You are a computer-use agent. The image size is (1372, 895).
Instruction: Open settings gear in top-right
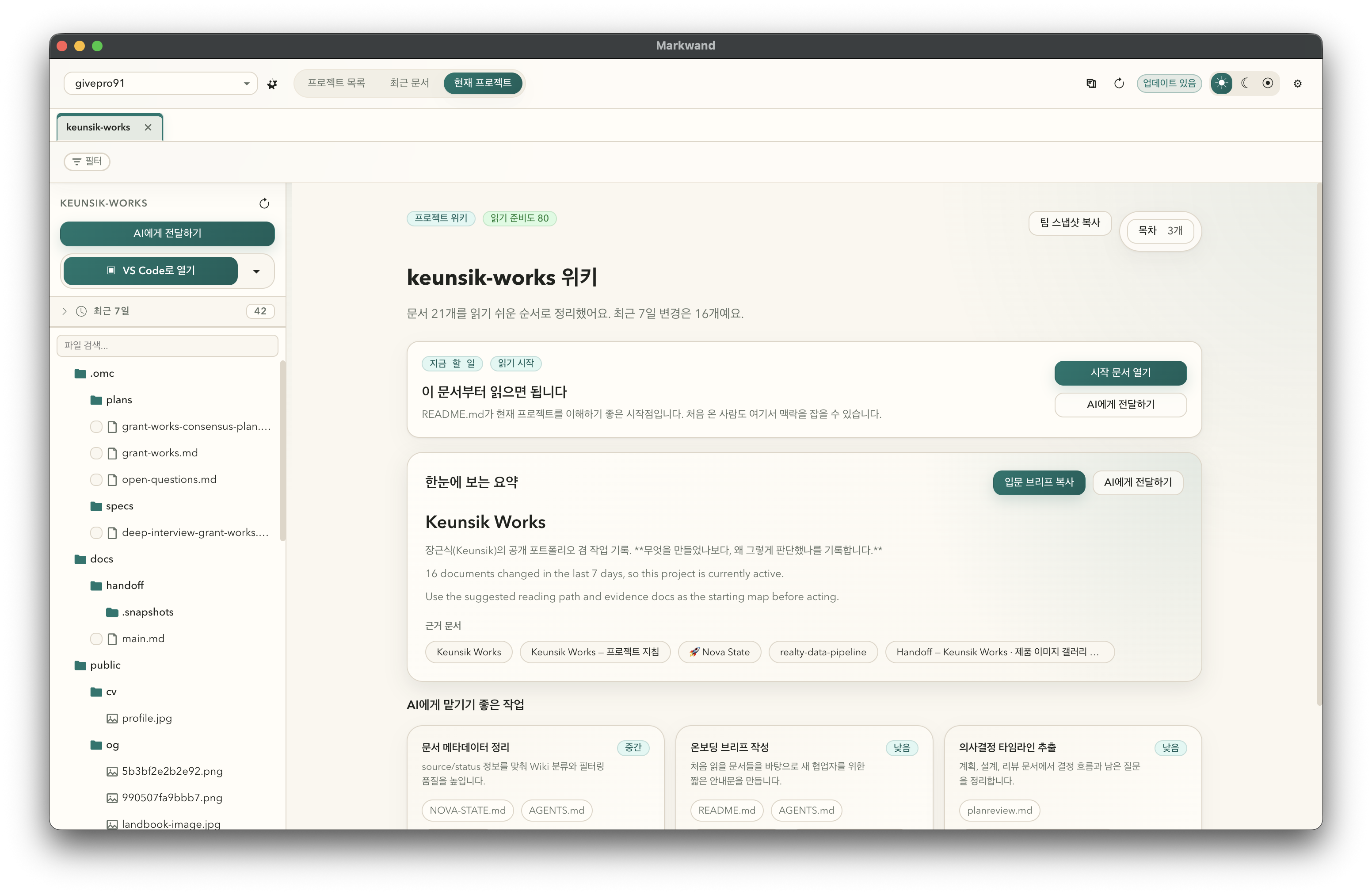1298,84
